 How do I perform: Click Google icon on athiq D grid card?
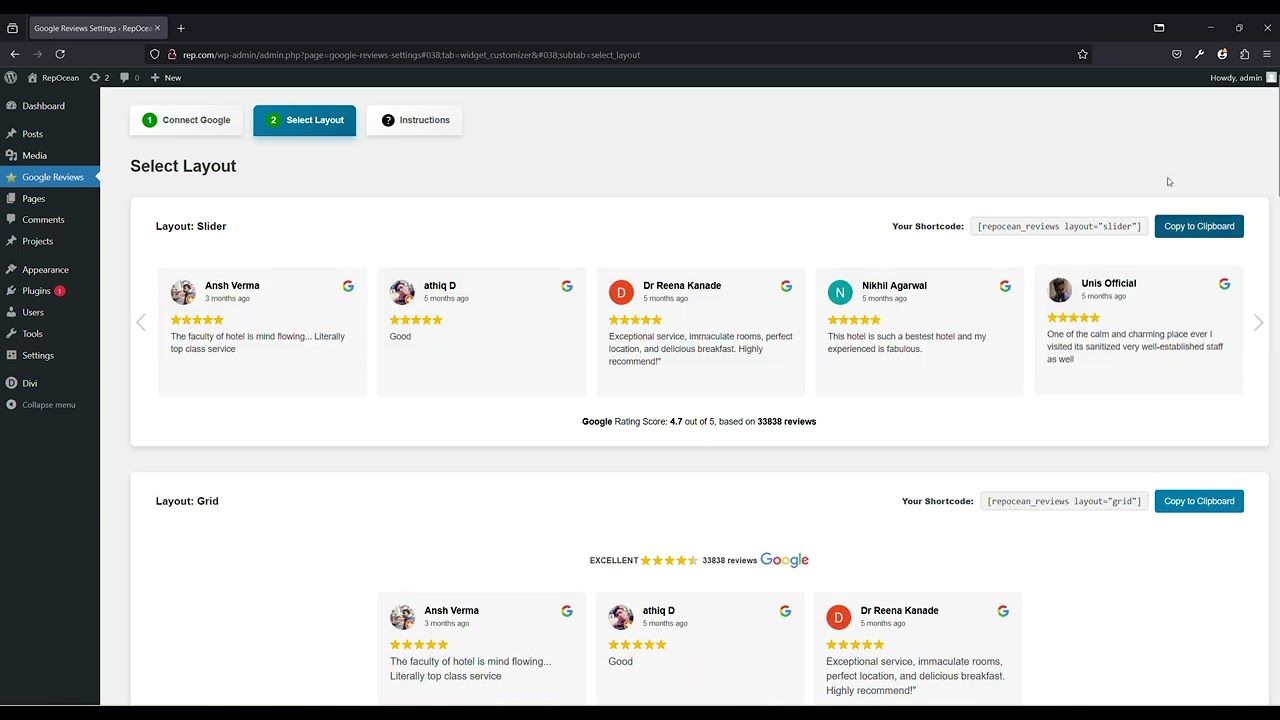pyautogui.click(x=785, y=611)
